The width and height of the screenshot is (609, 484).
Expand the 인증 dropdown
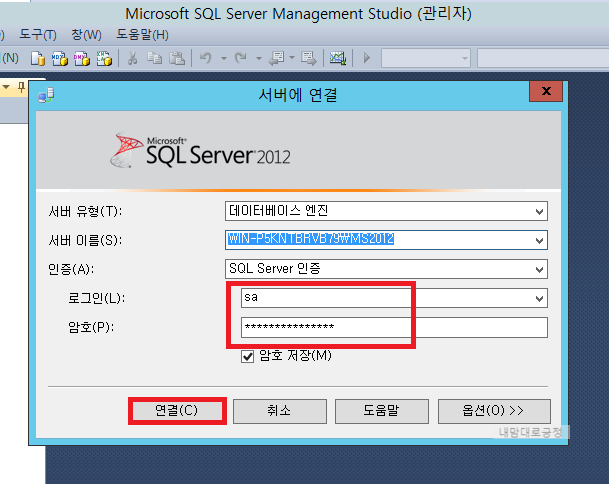coord(539,269)
